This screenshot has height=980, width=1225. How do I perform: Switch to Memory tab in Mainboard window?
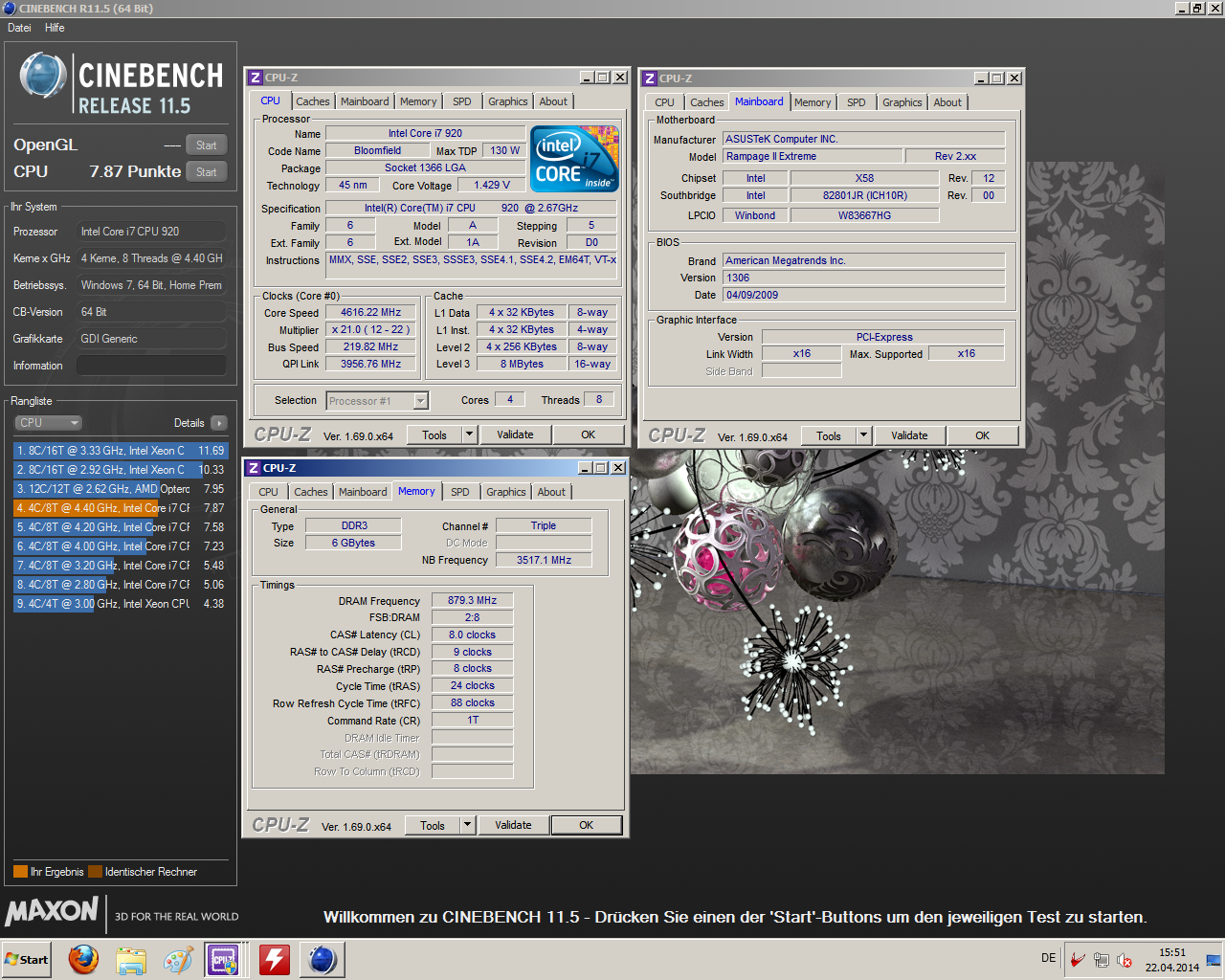pos(813,102)
